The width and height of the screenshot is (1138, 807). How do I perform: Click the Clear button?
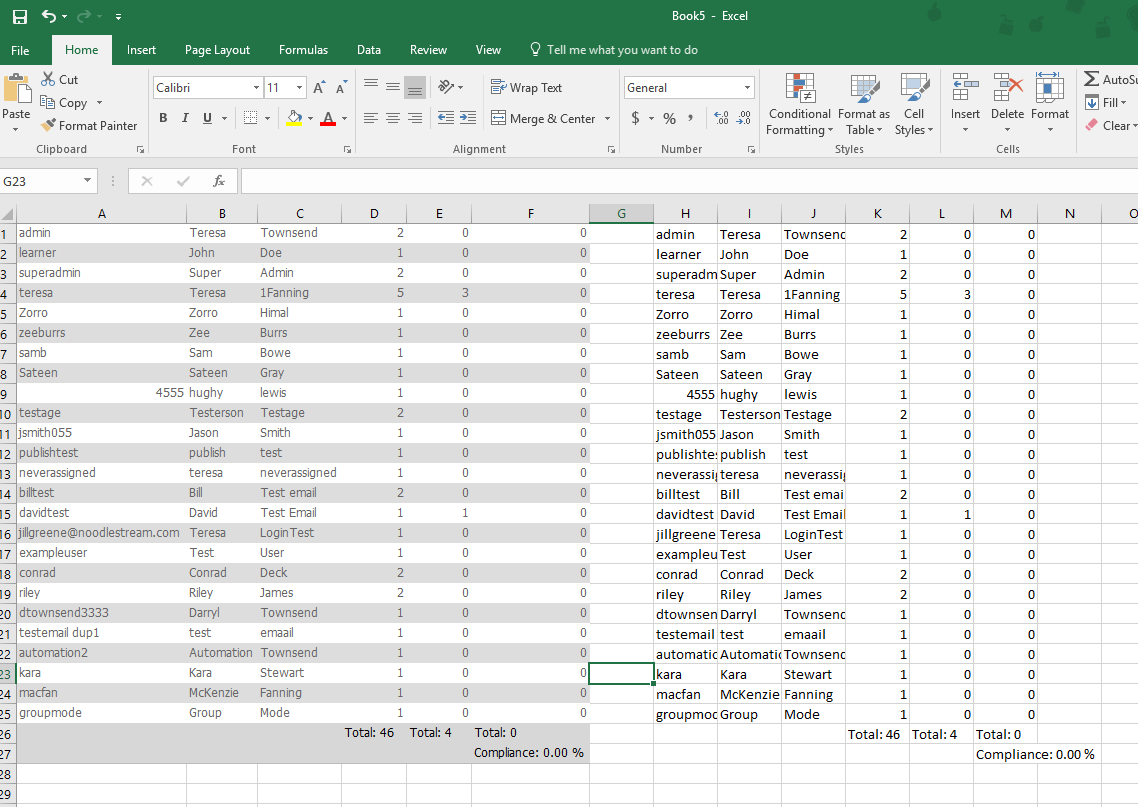click(1110, 126)
